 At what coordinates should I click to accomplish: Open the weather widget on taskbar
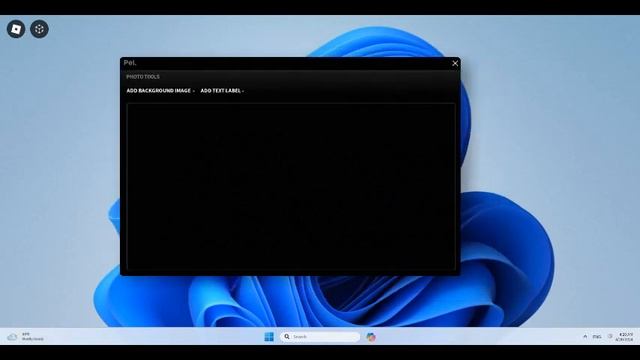point(25,337)
